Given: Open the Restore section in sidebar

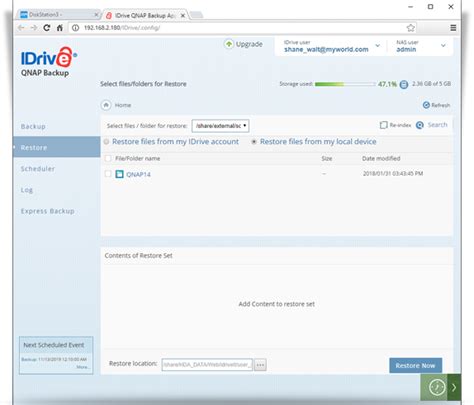Looking at the screenshot, I should click(x=57, y=147).
